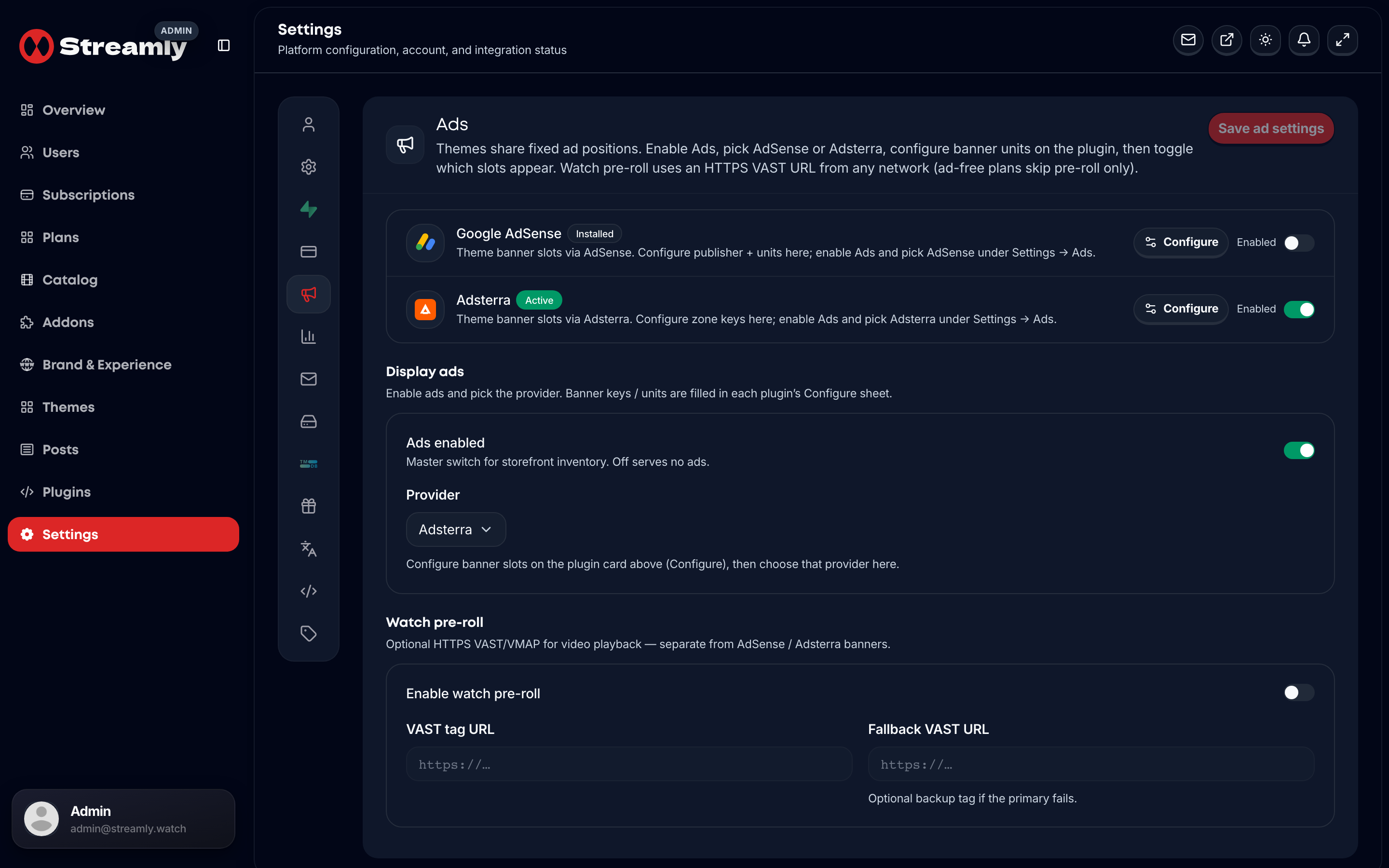Screen dimensions: 1389x868
Task: Open the payment card settings tab icon
Action: coord(309,251)
